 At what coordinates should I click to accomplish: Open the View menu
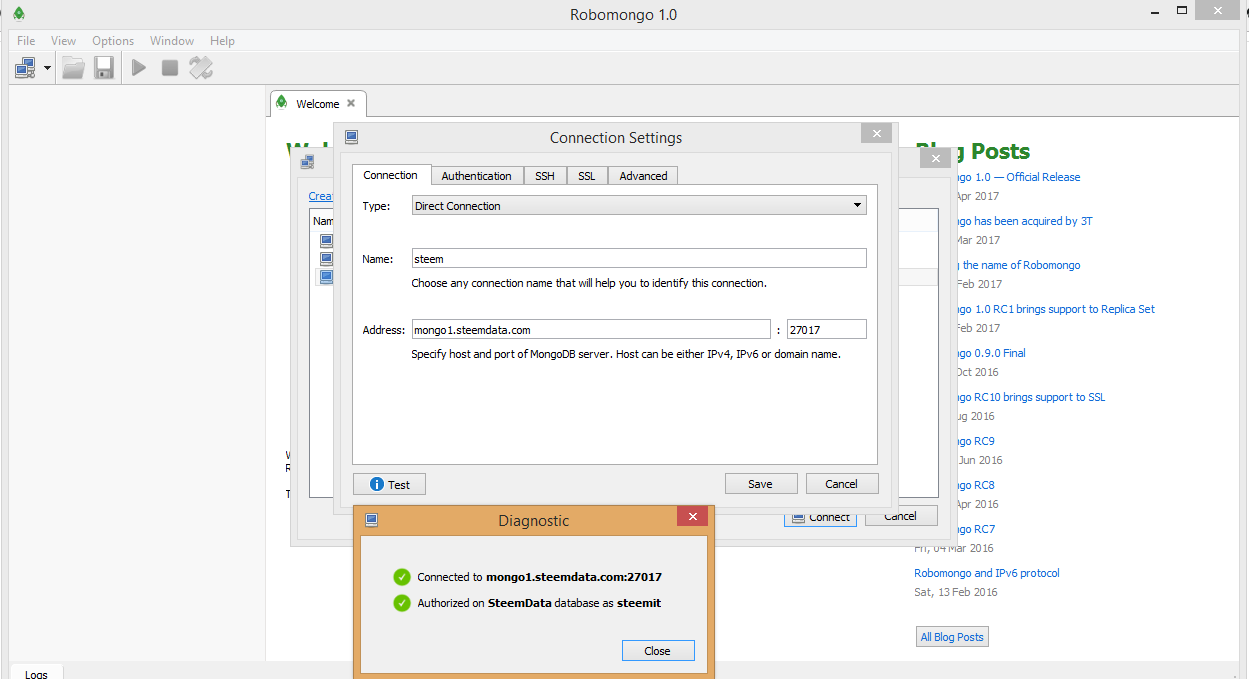point(64,41)
